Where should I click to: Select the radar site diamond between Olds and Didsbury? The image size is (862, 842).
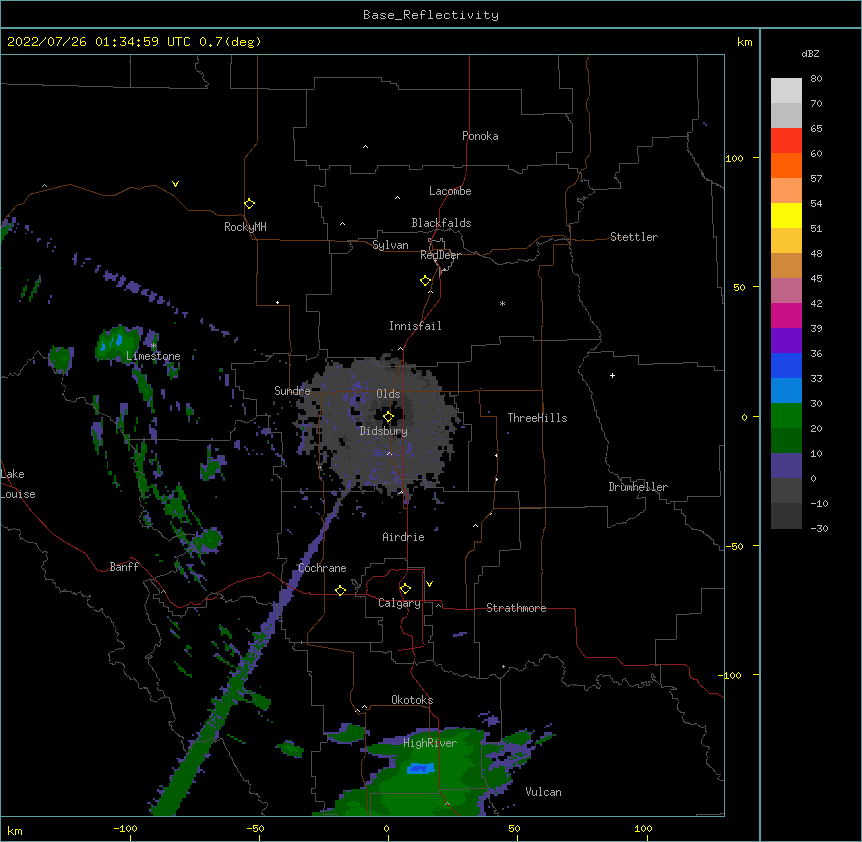(388, 417)
